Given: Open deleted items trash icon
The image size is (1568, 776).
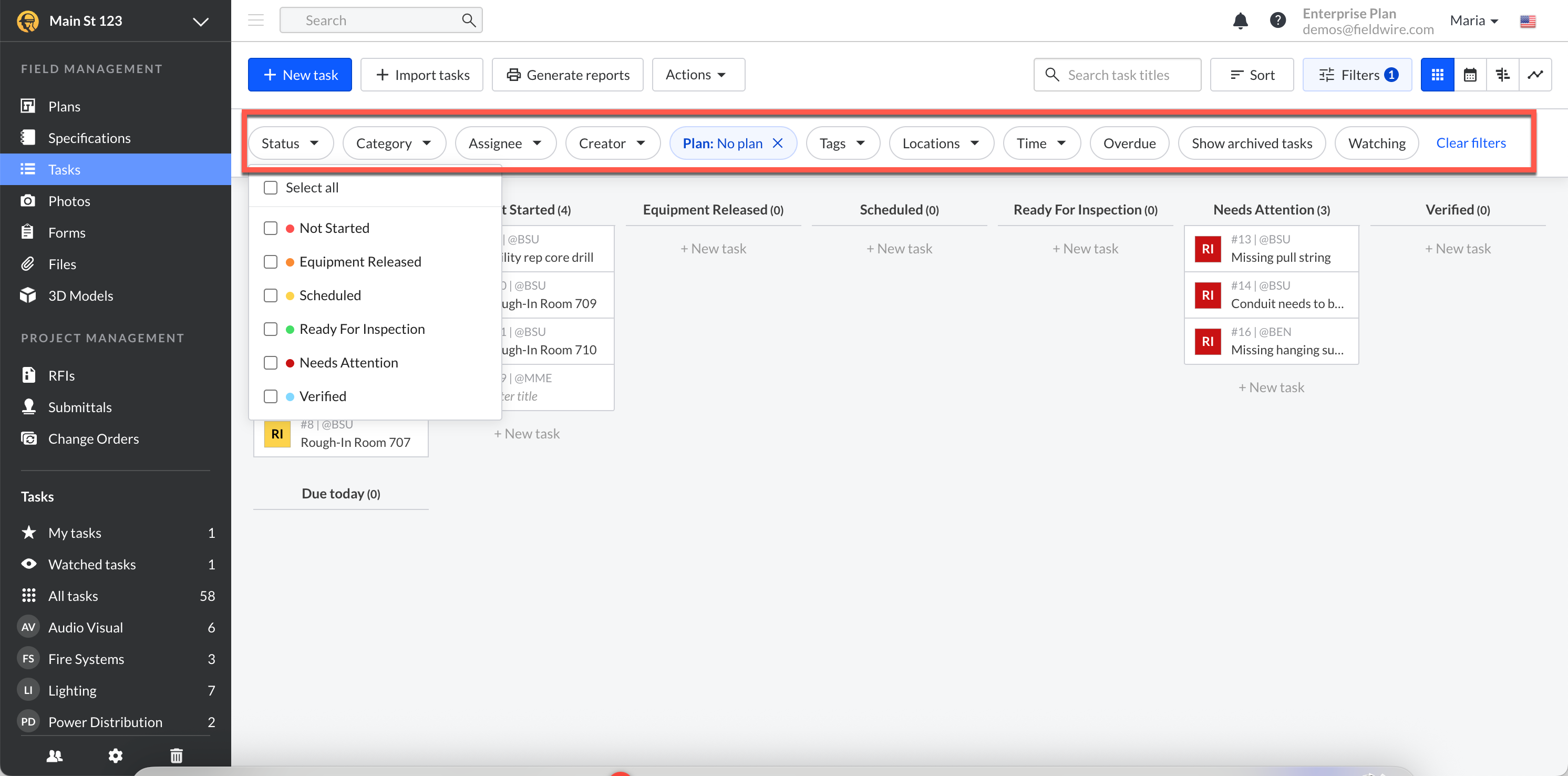Looking at the screenshot, I should coord(176,755).
